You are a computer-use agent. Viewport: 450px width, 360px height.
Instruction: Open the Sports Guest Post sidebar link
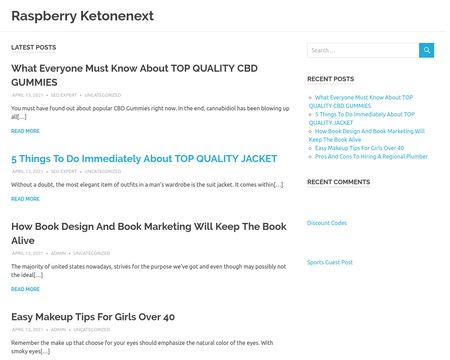point(330,262)
